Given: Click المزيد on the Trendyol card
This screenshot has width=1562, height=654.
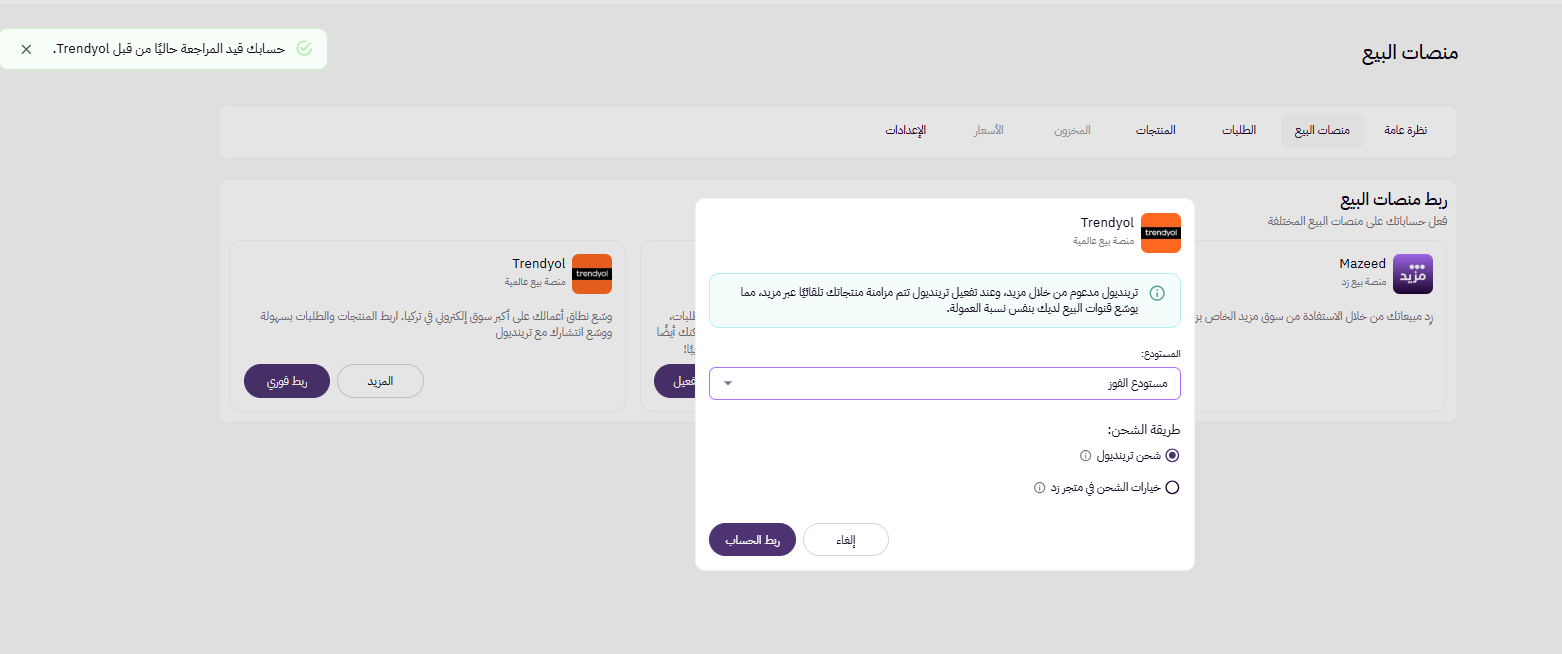Looking at the screenshot, I should coord(380,381).
